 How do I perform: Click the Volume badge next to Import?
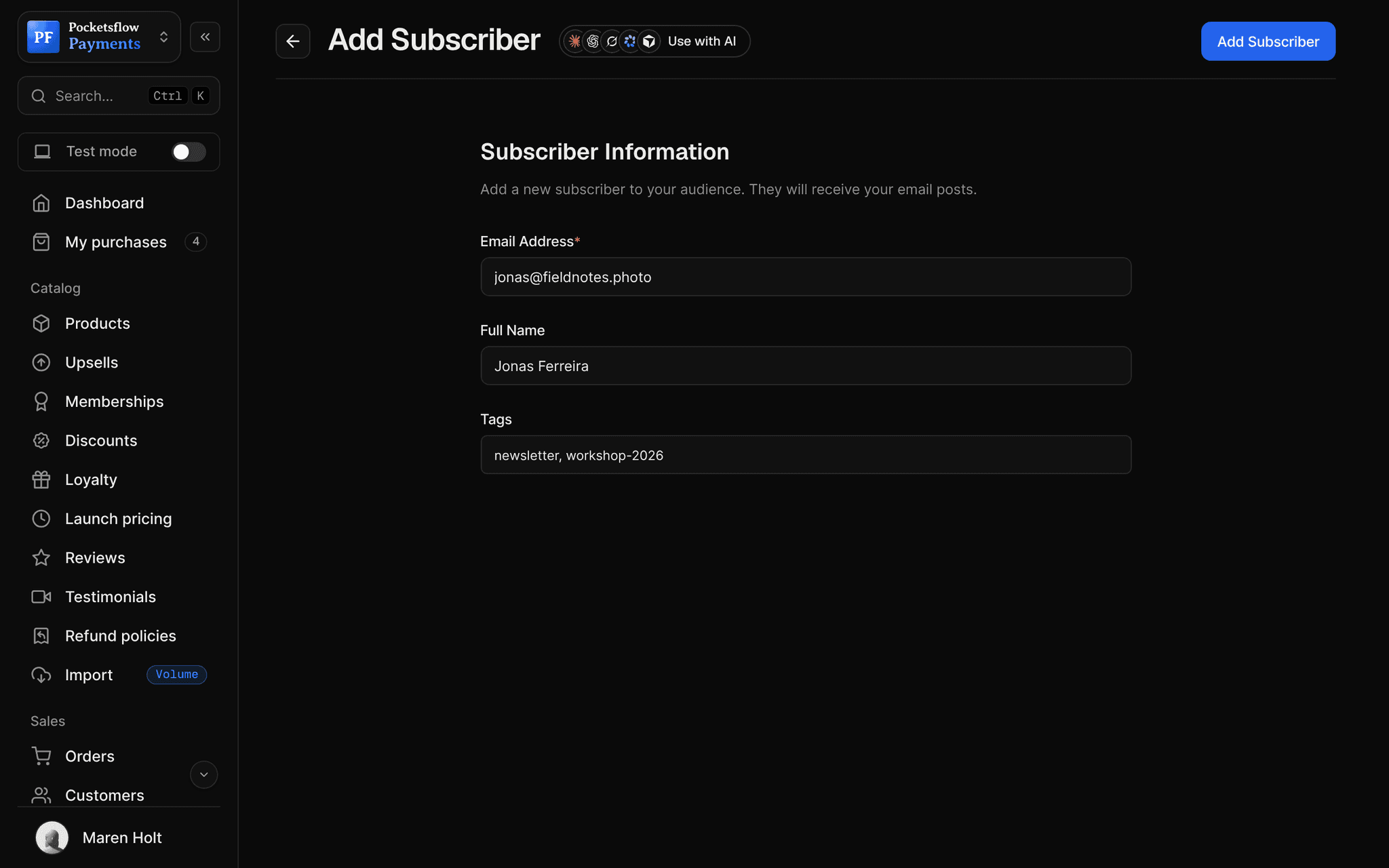point(177,675)
